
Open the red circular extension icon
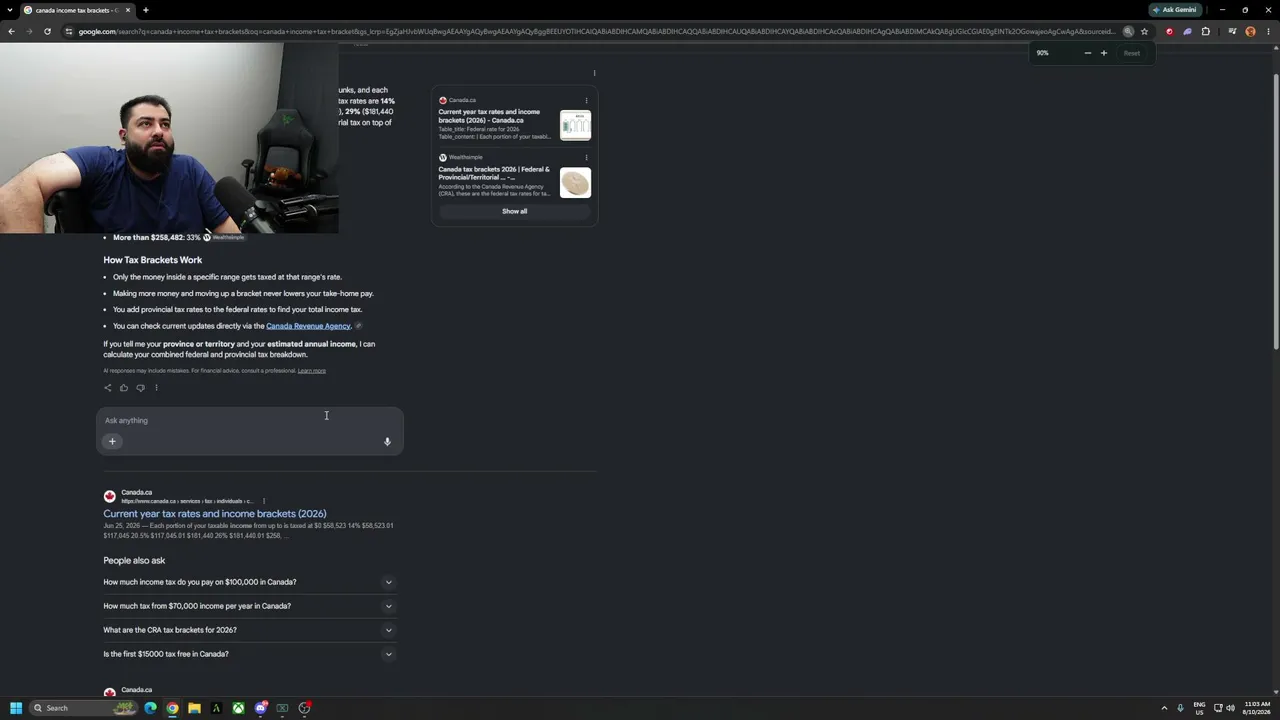1169,31
